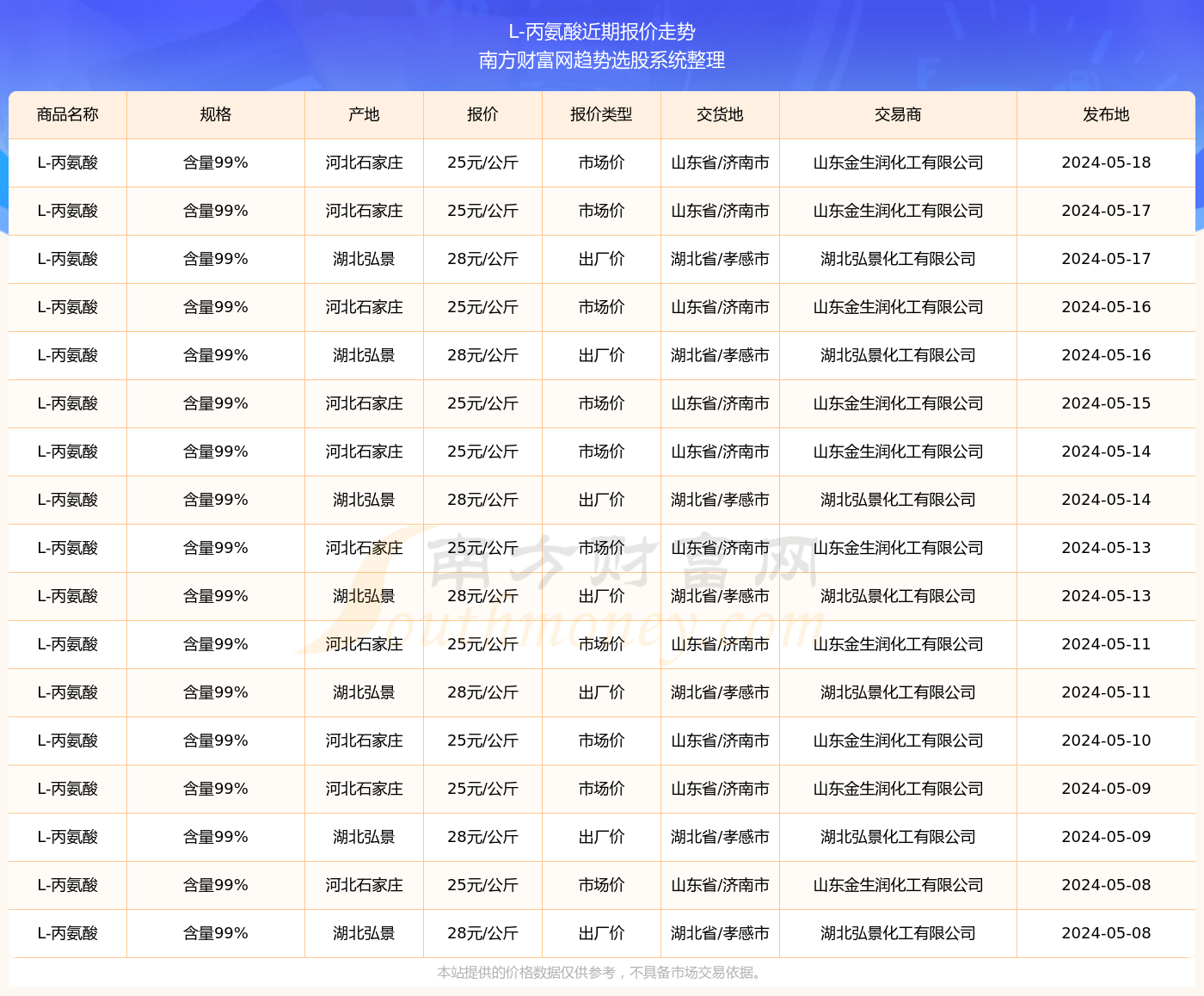Click "湖北弘景化工有限公司" in the 2024-05-16 row
Viewport: 1204px width, 996px height.
point(898,355)
